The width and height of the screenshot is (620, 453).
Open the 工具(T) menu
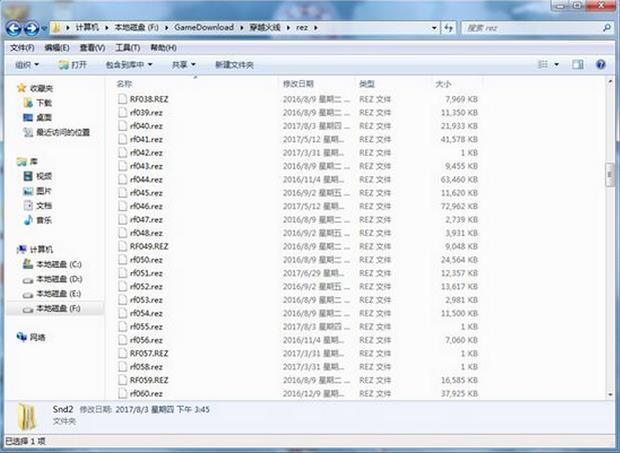[127, 47]
